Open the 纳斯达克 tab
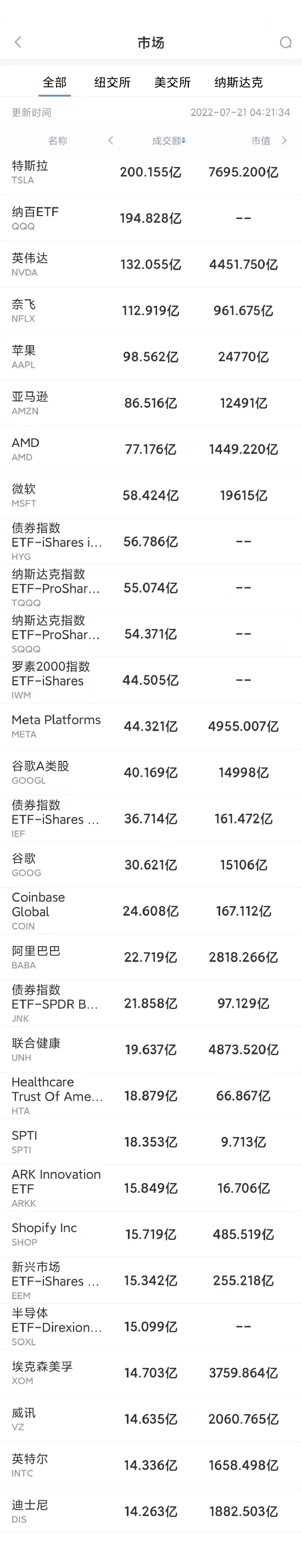Image resolution: width=302 pixels, height=1568 pixels. click(x=239, y=82)
